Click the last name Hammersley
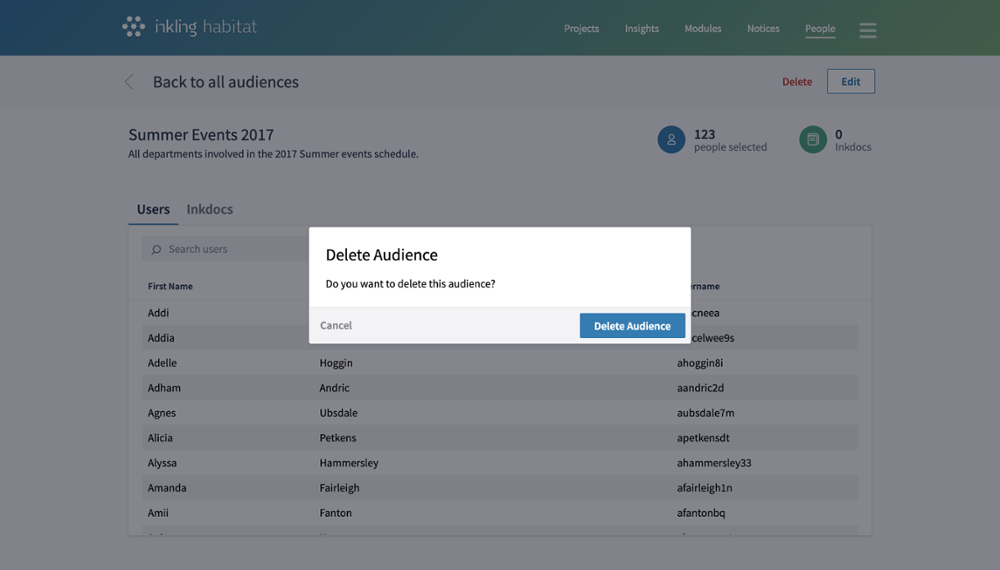Image resolution: width=1000 pixels, height=570 pixels. [x=349, y=463]
